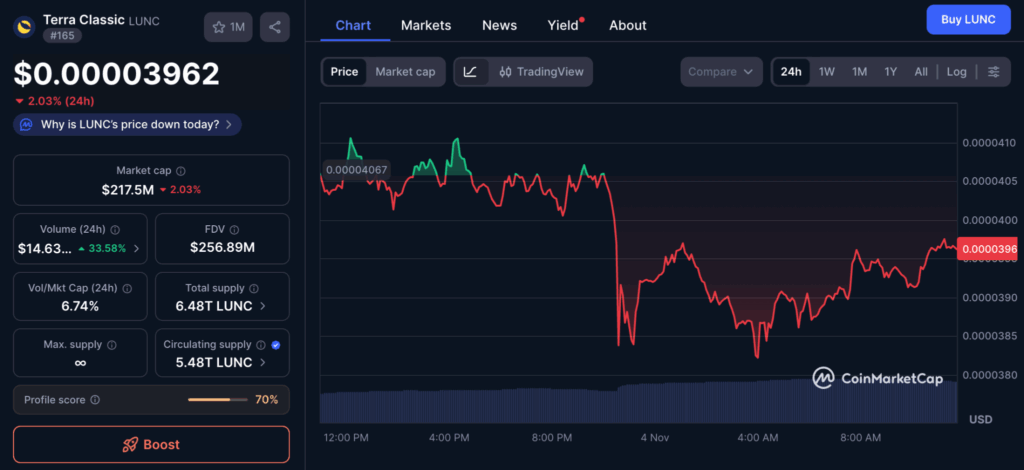Click the Buy LUNC button
This screenshot has height=470, width=1024.
(968, 20)
